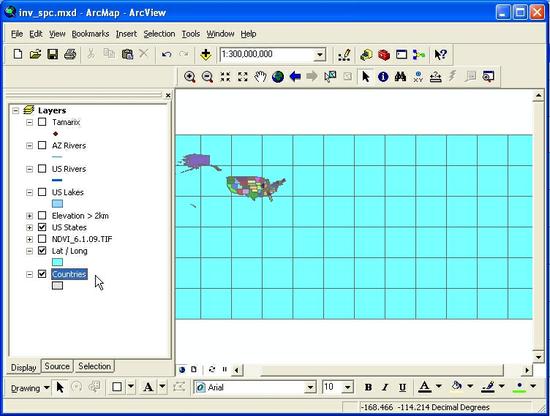Uncheck the Countries layer
550x416 pixels.
point(42,274)
